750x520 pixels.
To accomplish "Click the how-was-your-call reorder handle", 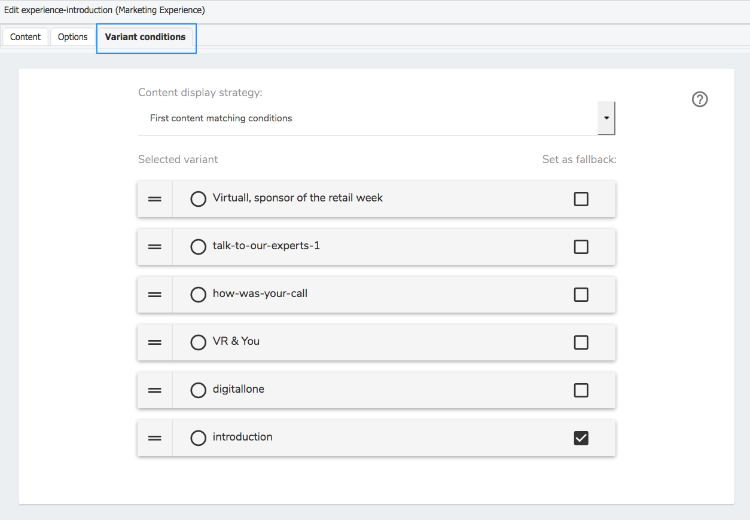I will tap(154, 295).
